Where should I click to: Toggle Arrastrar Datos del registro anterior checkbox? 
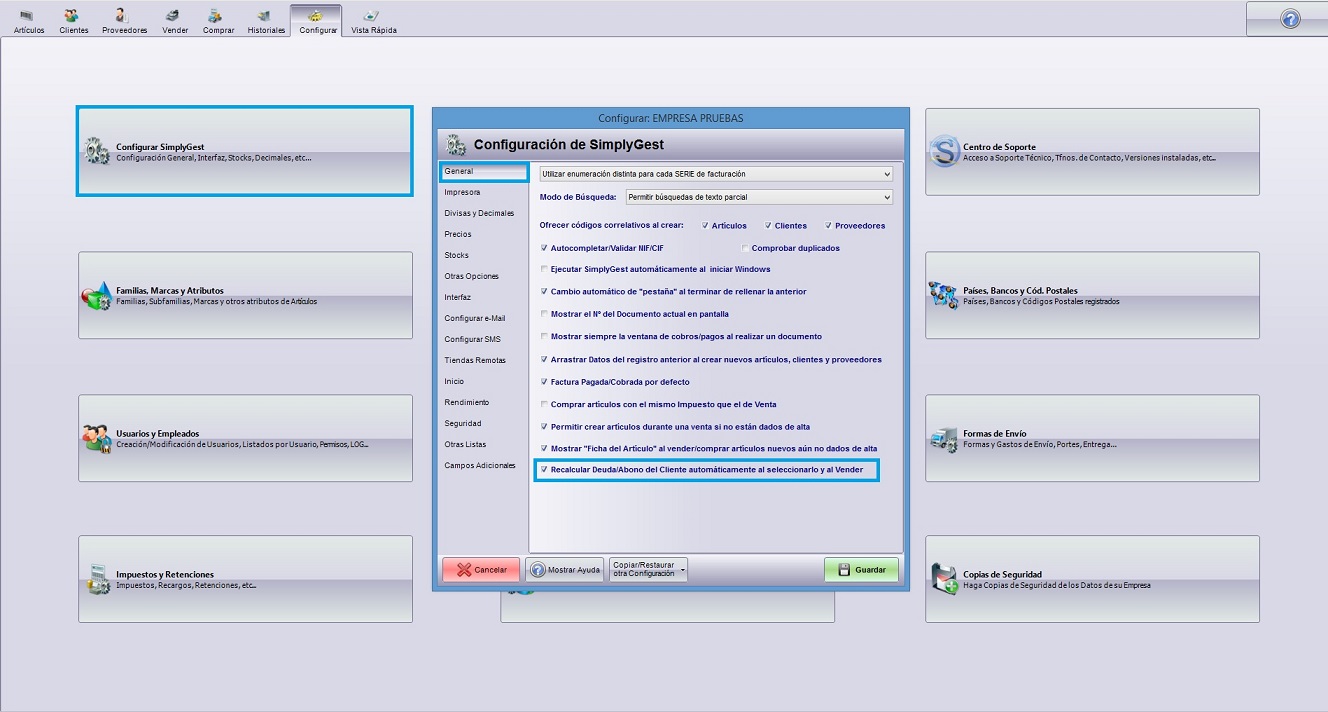[544, 359]
